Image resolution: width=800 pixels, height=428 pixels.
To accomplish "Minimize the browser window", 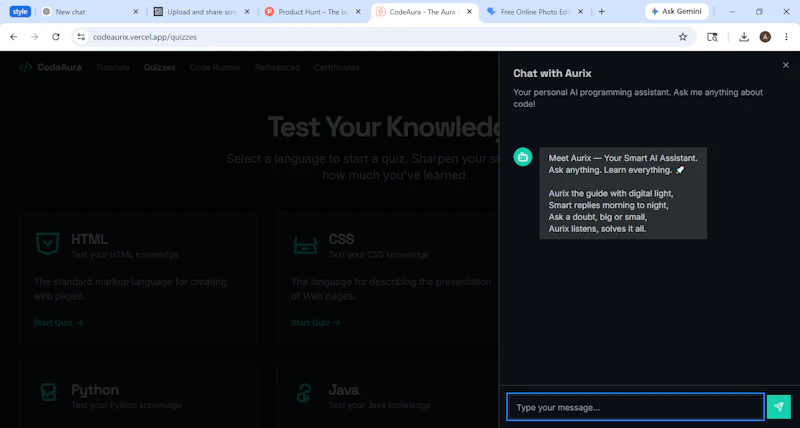I will tap(732, 12).
